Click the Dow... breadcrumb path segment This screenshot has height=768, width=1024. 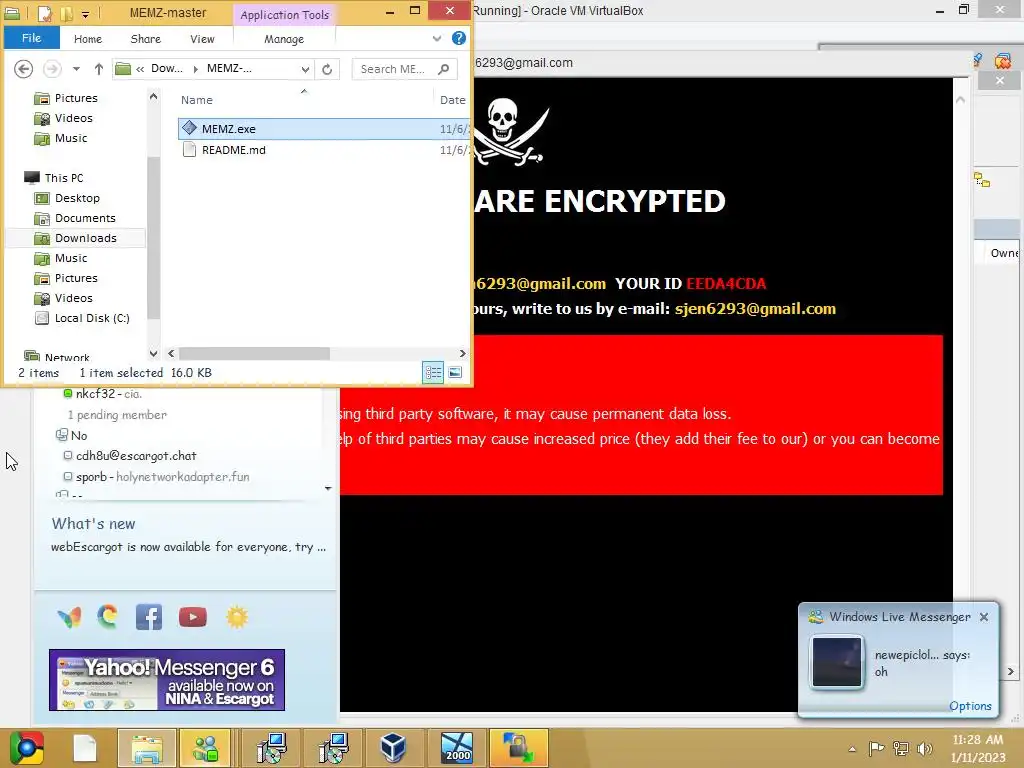pyautogui.click(x=167, y=68)
